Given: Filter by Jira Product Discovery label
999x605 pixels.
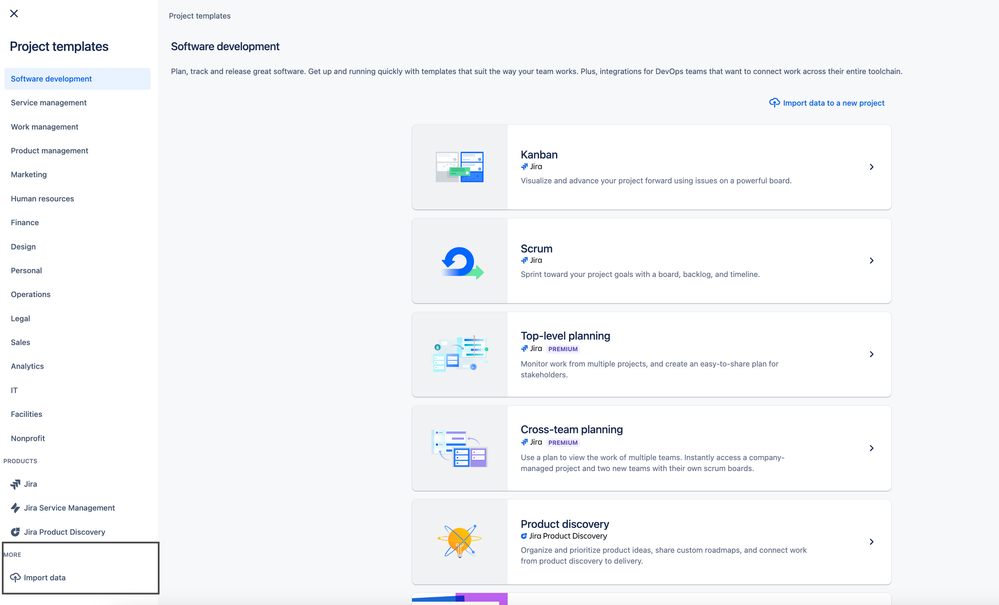Looking at the screenshot, I should (64, 532).
